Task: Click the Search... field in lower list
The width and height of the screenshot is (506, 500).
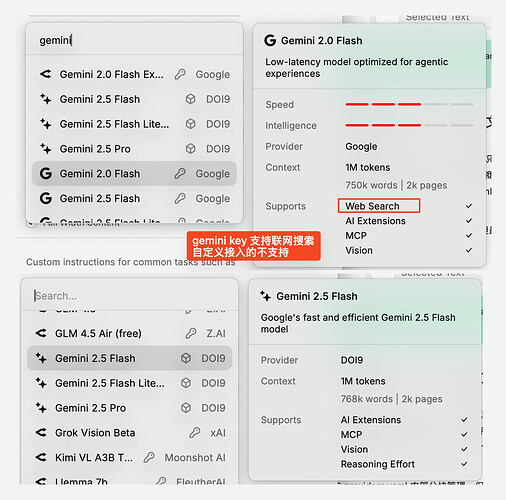Action: [130, 296]
